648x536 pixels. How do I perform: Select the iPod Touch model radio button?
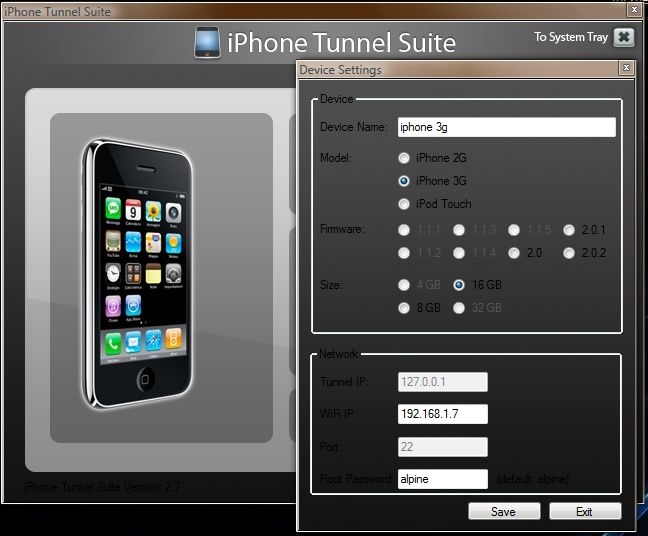tap(404, 204)
